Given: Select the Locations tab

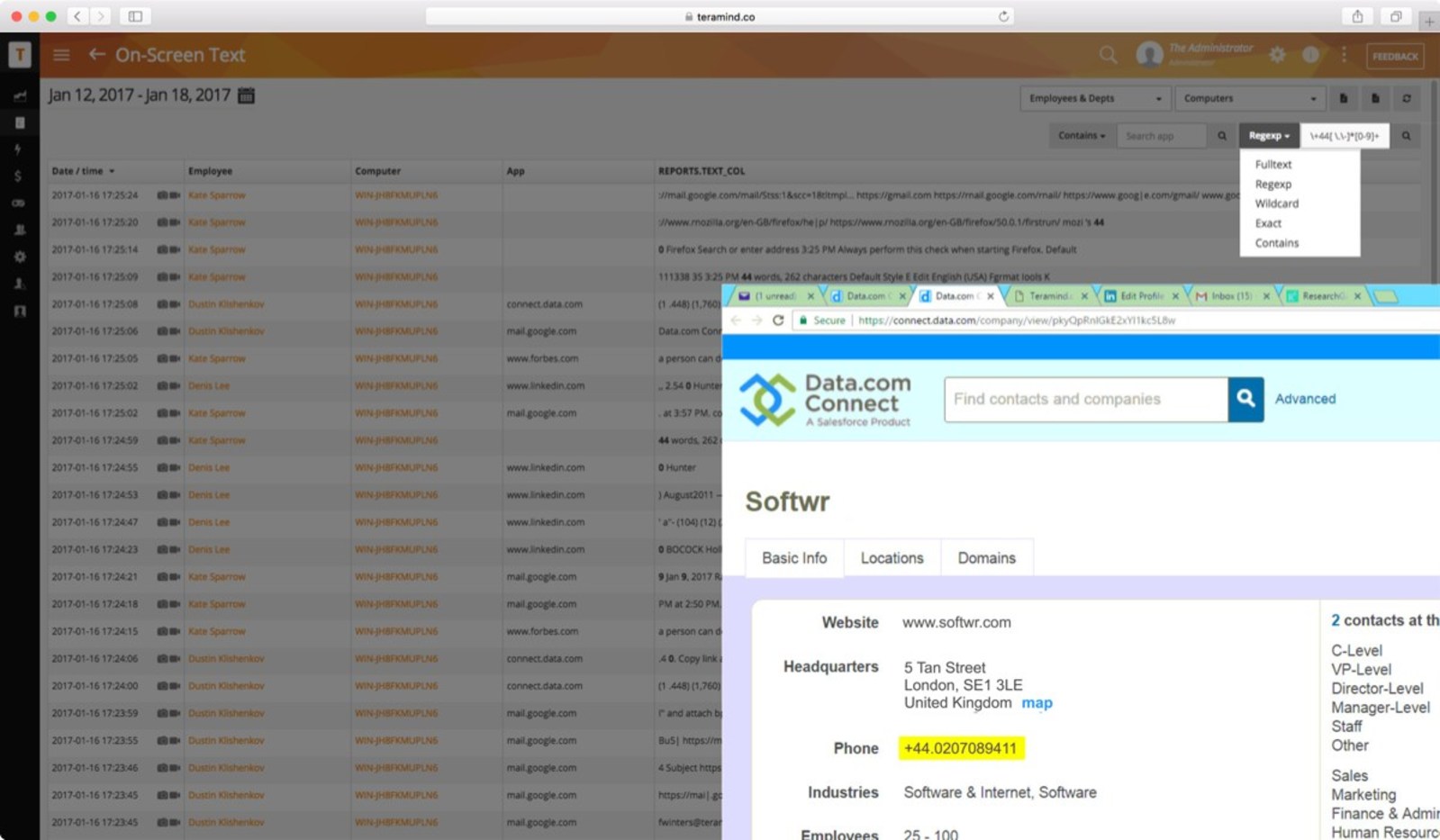Looking at the screenshot, I should pyautogui.click(x=892, y=558).
